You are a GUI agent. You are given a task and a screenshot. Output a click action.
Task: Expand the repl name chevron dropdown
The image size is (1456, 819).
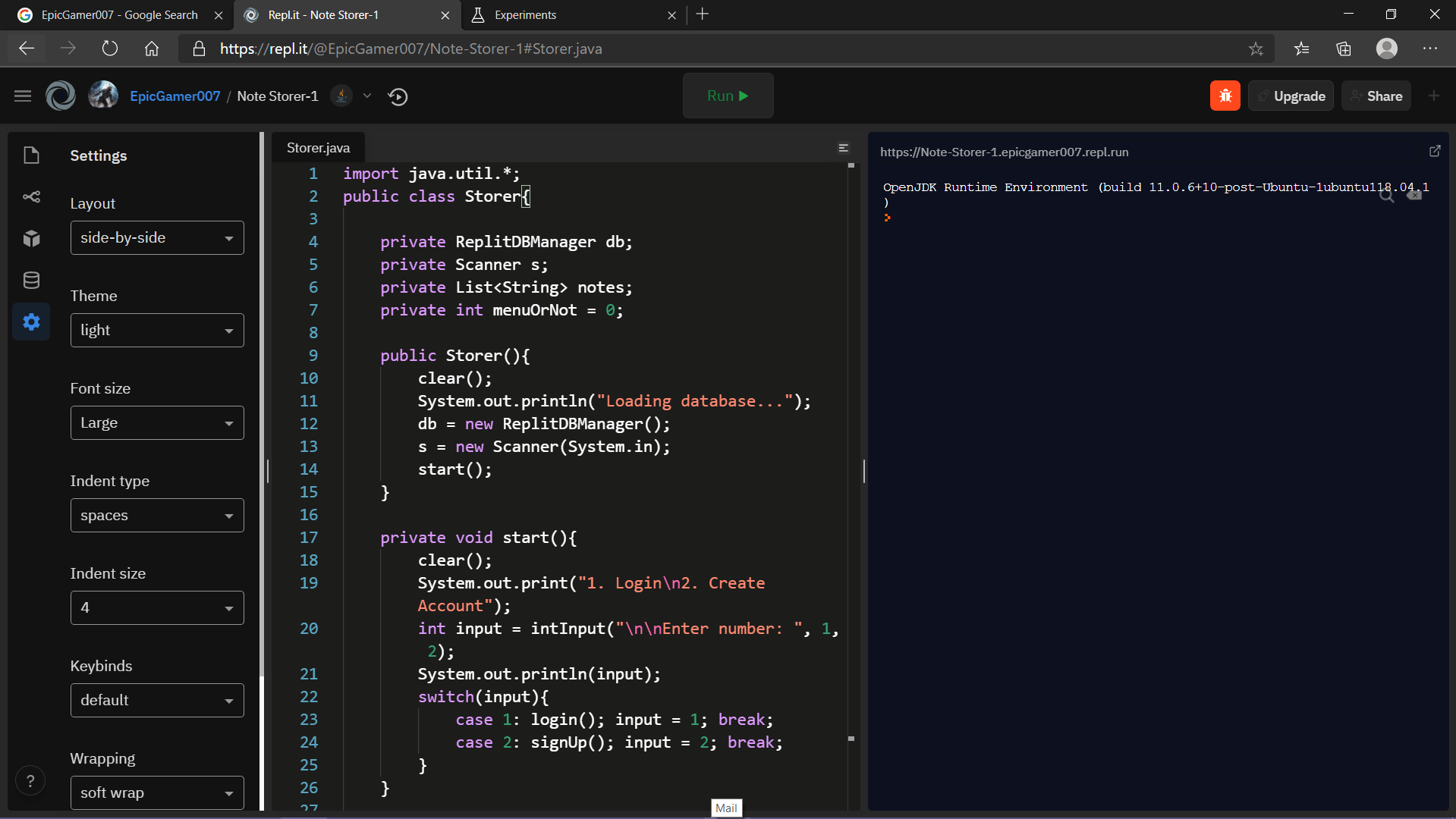tap(367, 96)
